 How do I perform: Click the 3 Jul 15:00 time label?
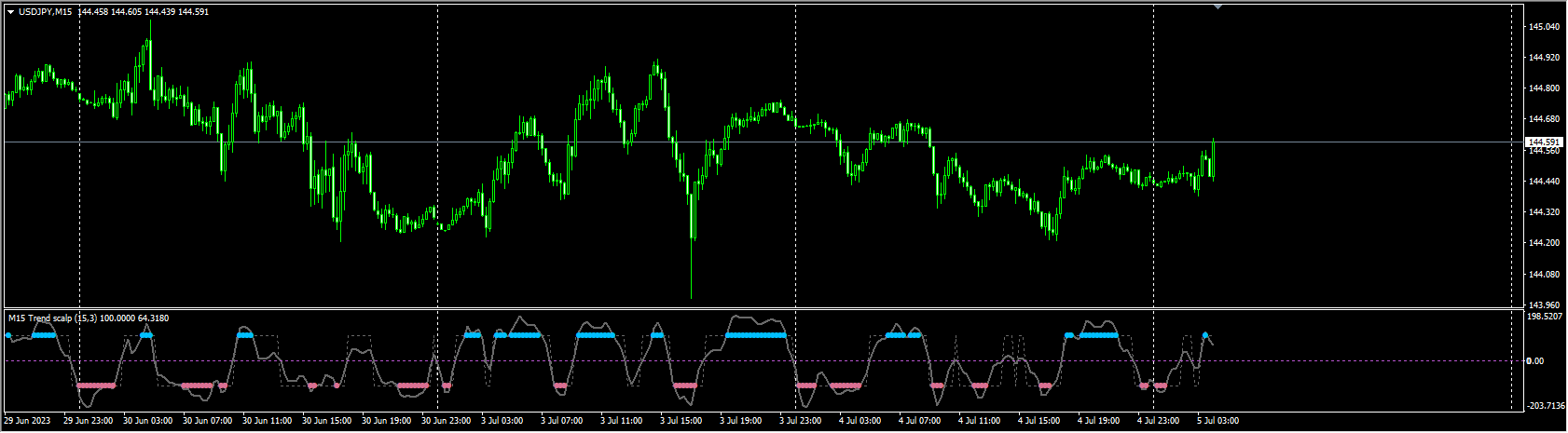coord(682,421)
